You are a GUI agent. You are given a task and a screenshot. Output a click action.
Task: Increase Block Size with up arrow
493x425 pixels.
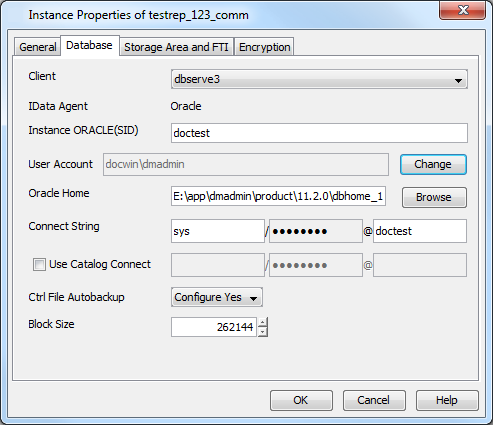coord(263,322)
